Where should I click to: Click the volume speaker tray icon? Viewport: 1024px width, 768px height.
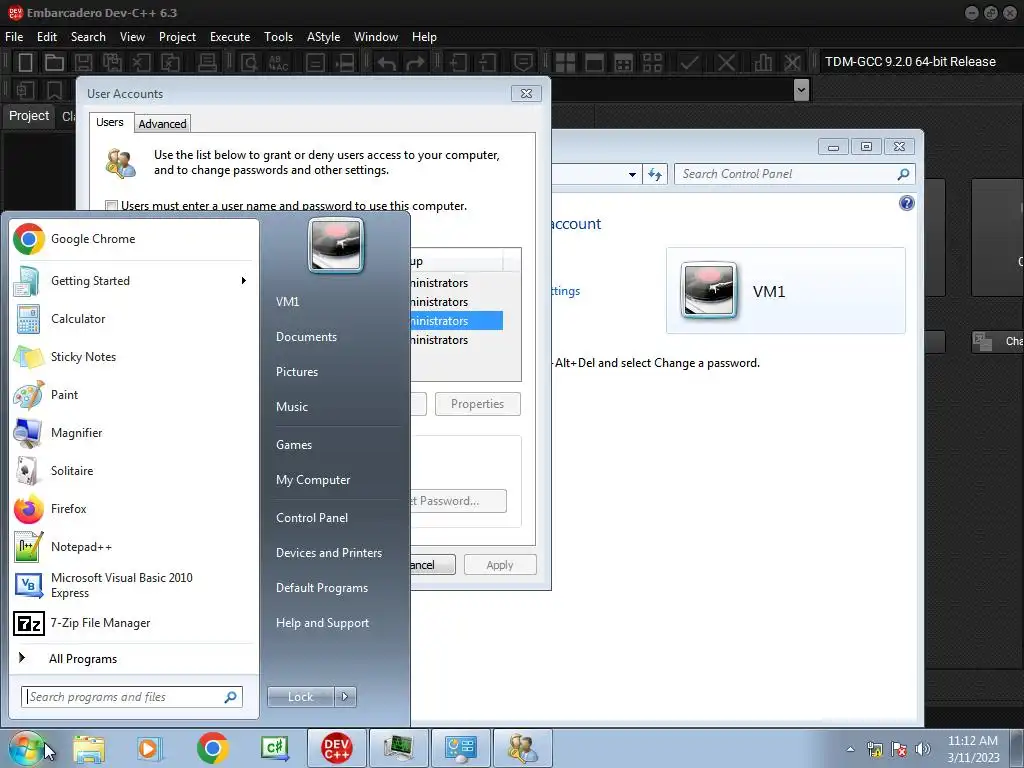click(x=922, y=749)
